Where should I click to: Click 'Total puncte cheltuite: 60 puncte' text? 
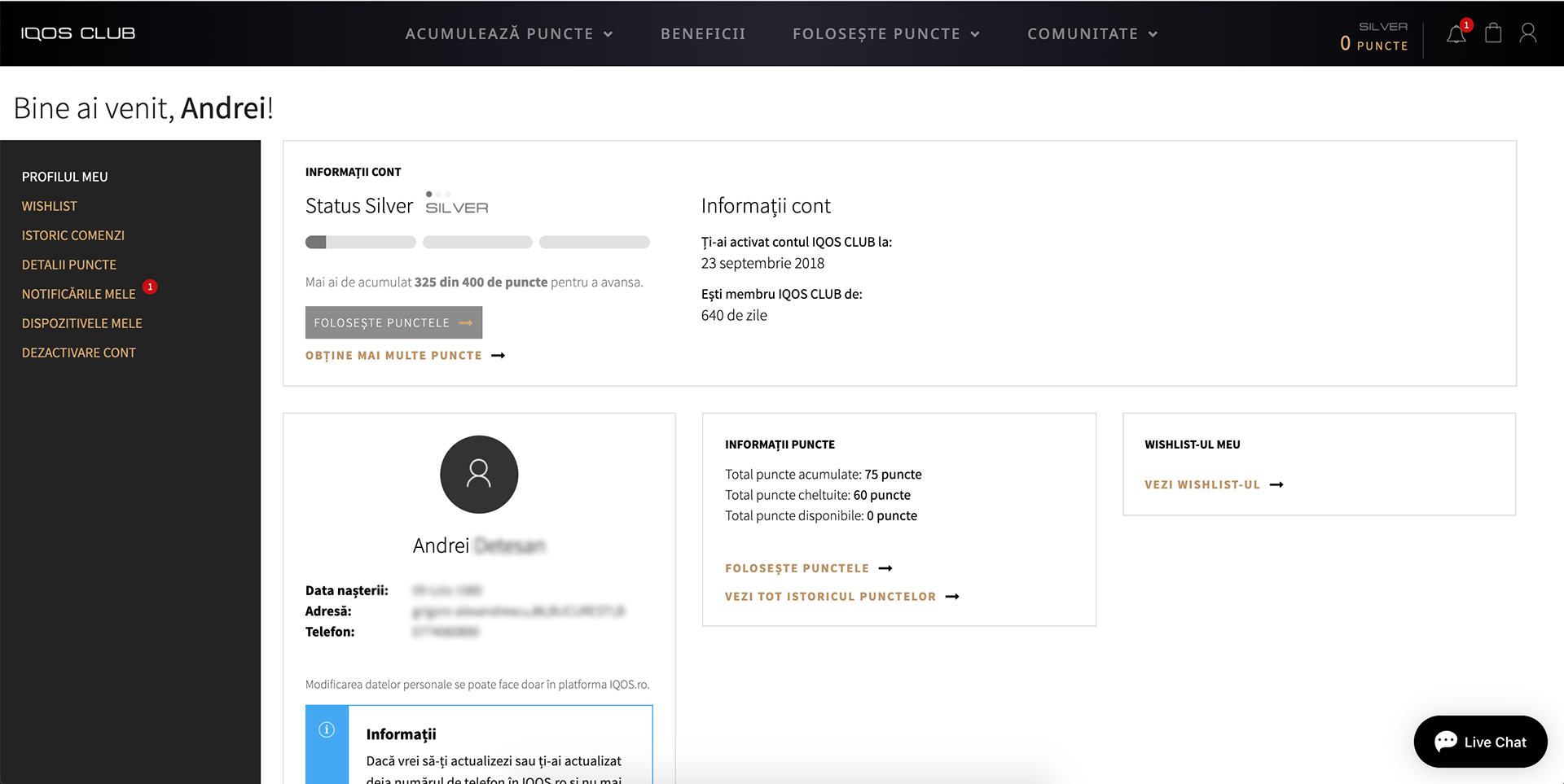(818, 495)
